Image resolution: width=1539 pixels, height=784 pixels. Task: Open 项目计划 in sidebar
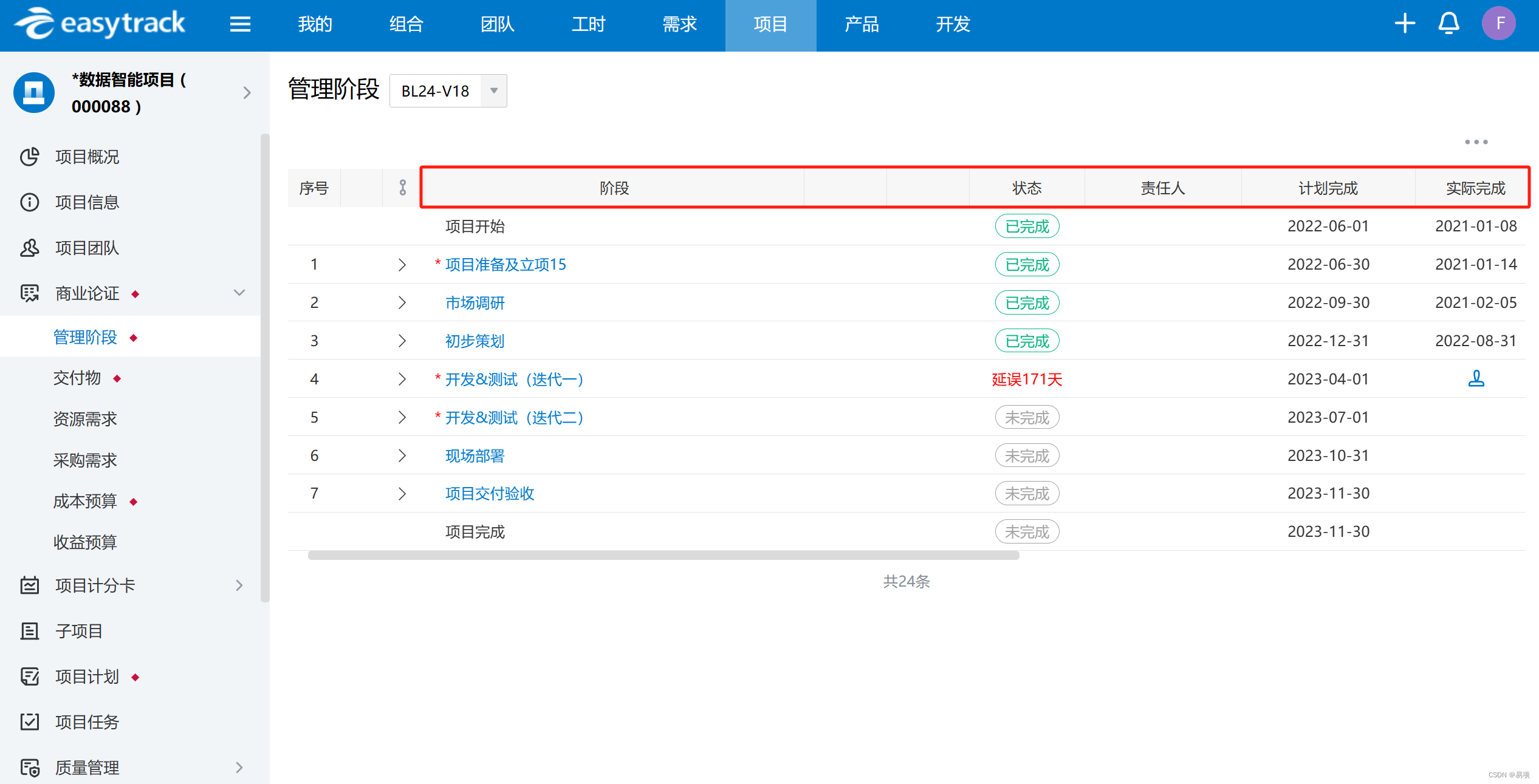tap(87, 677)
